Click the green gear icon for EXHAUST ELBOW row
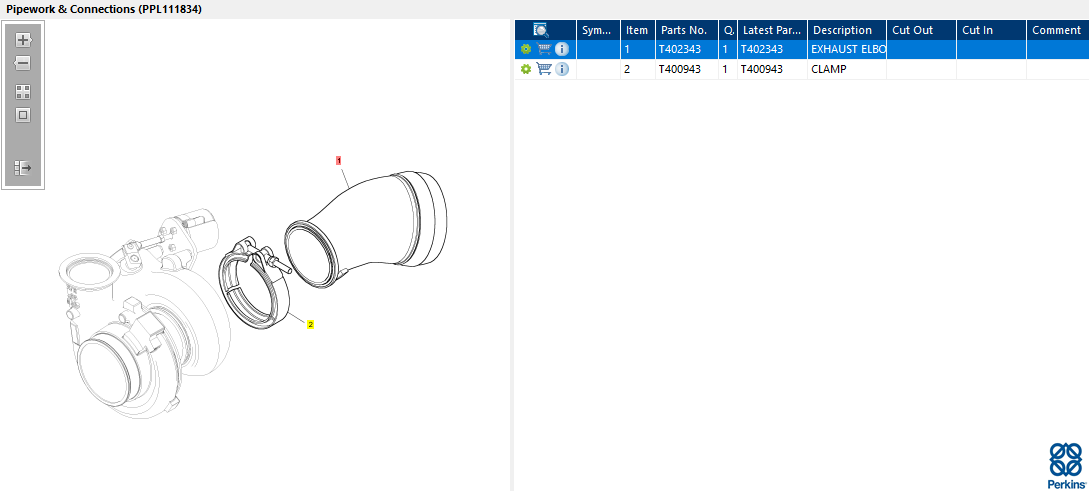The height and width of the screenshot is (491, 1089). point(526,49)
